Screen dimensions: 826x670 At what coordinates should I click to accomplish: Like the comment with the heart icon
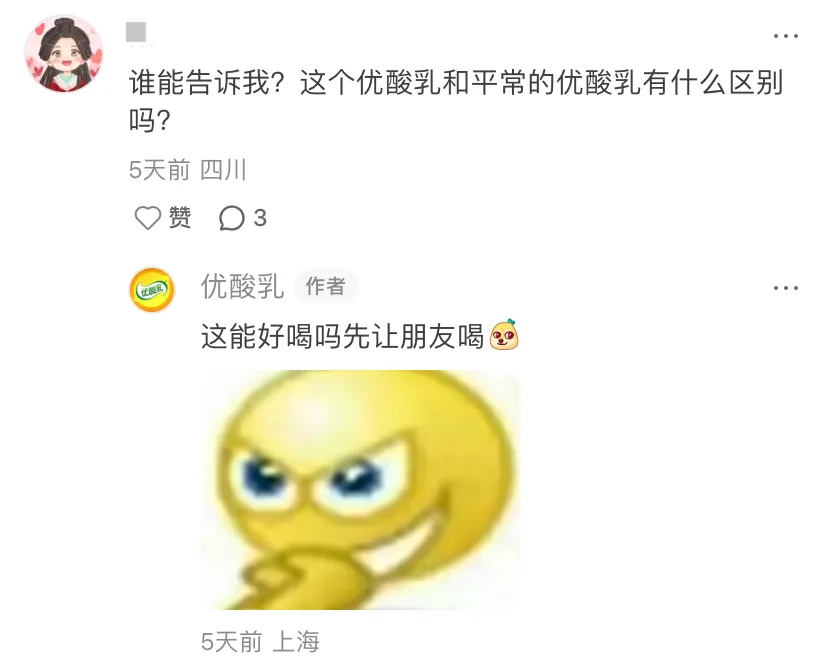pyautogui.click(x=148, y=218)
